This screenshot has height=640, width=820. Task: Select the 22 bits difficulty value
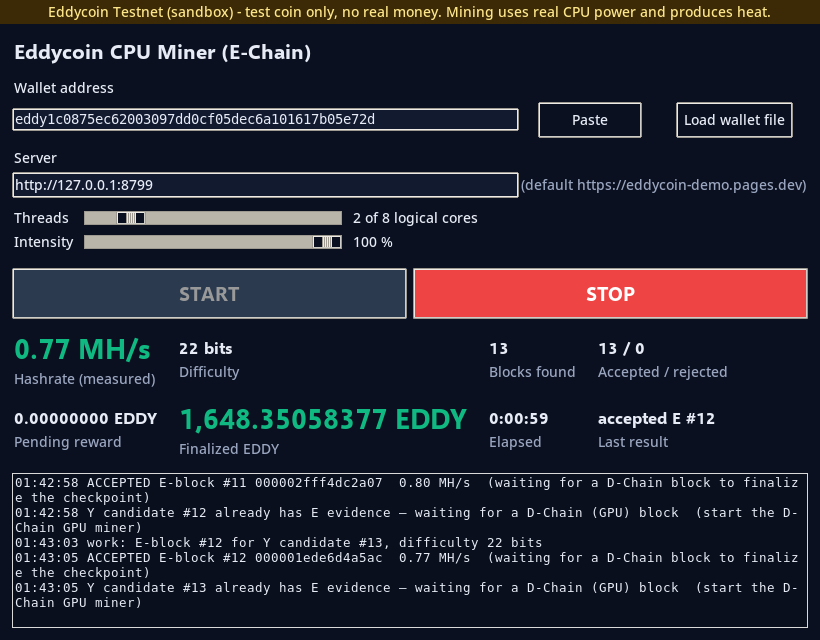[206, 349]
